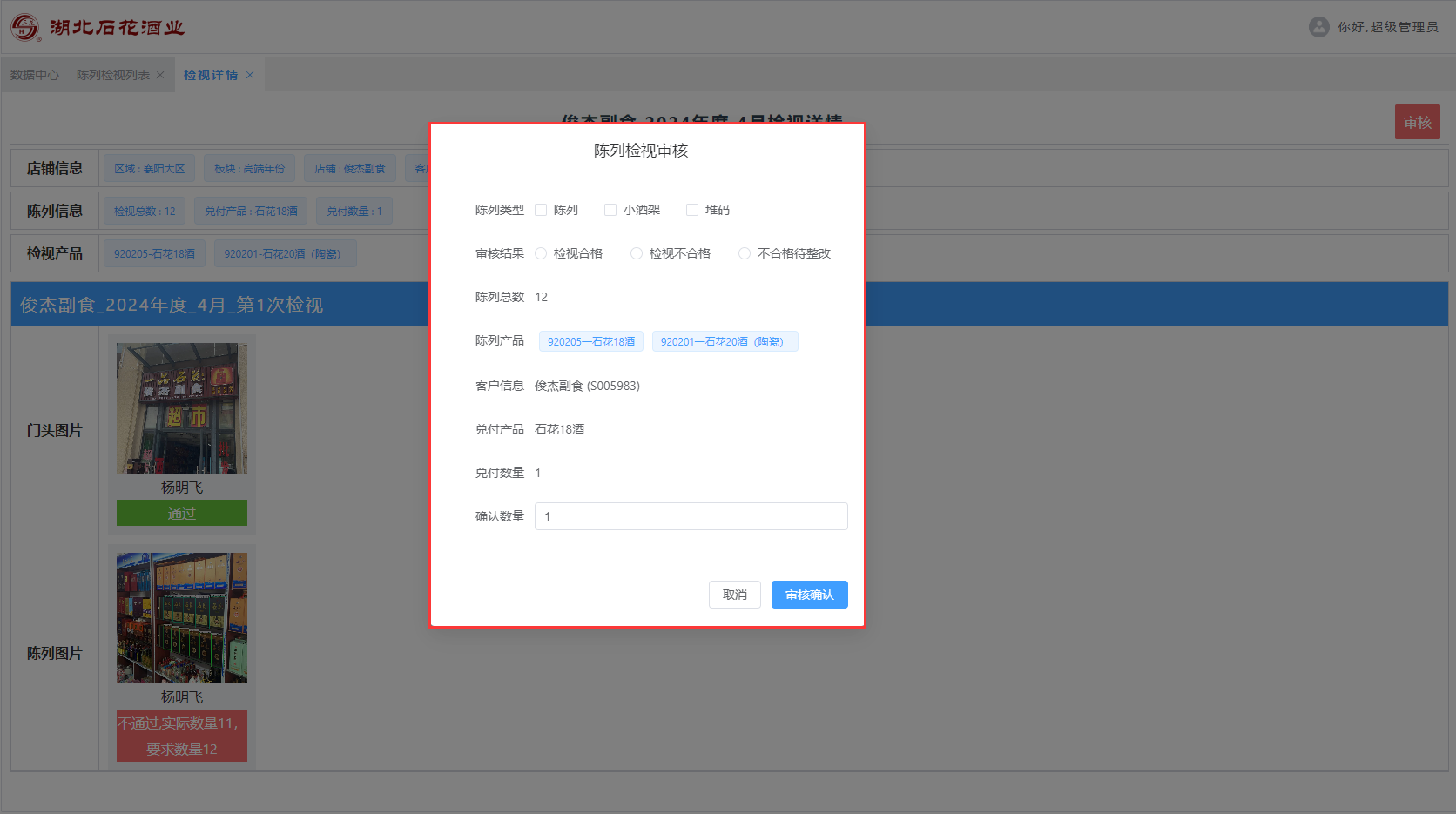Click the 俊杰副食_2024年度_4月_第1次检视 header
The height and width of the screenshot is (814, 1456).
pos(172,305)
